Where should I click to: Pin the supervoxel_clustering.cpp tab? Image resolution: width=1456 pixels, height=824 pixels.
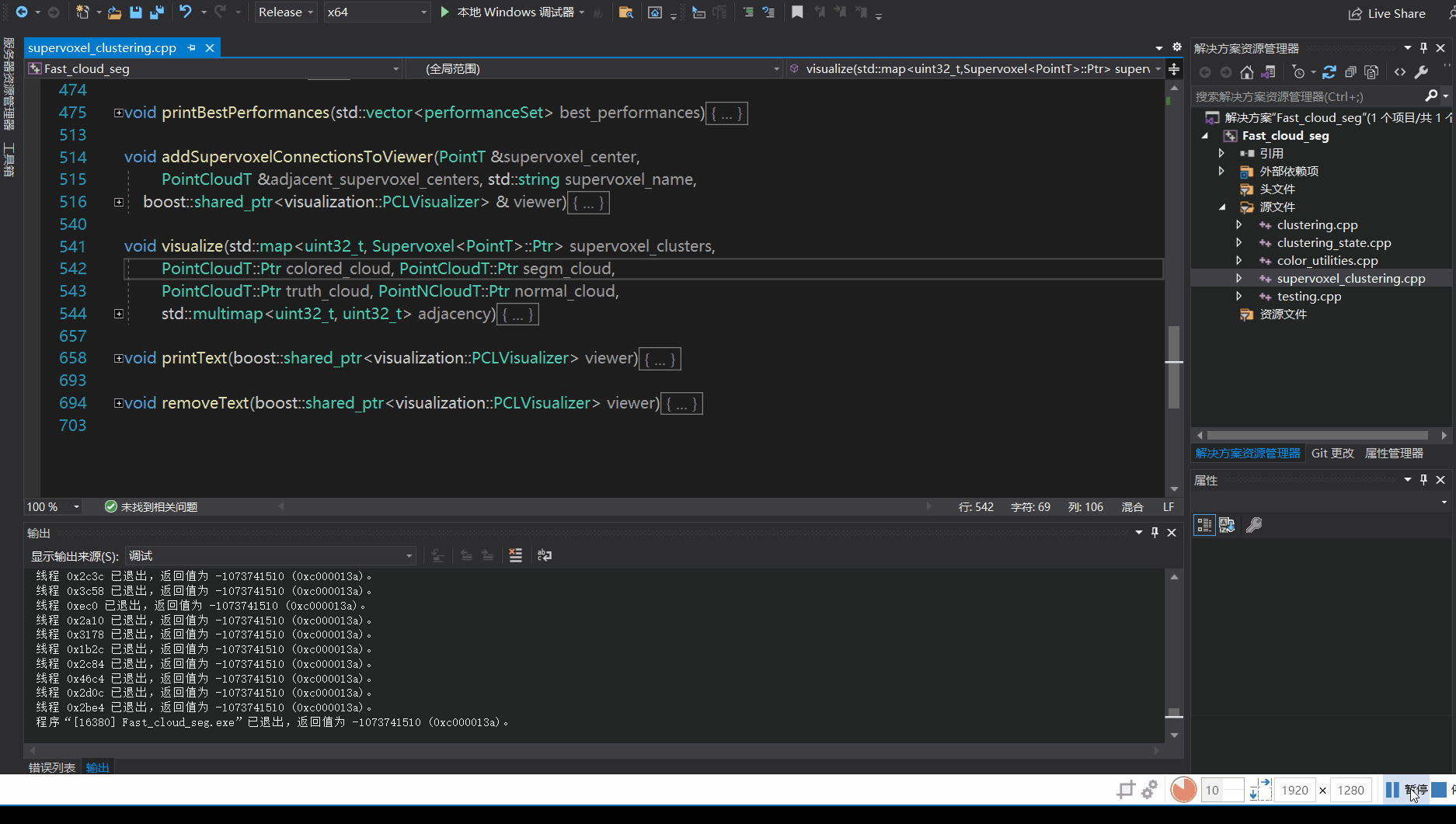[x=192, y=47]
